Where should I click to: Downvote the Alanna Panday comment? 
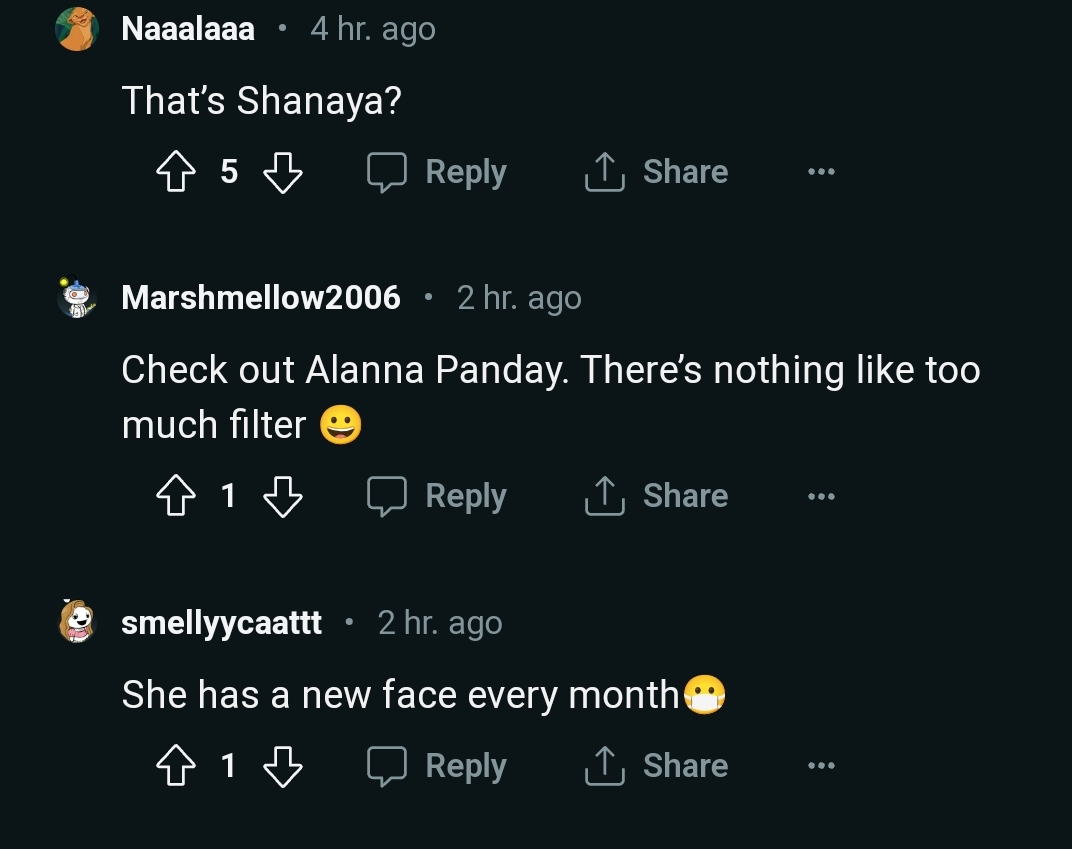282,496
